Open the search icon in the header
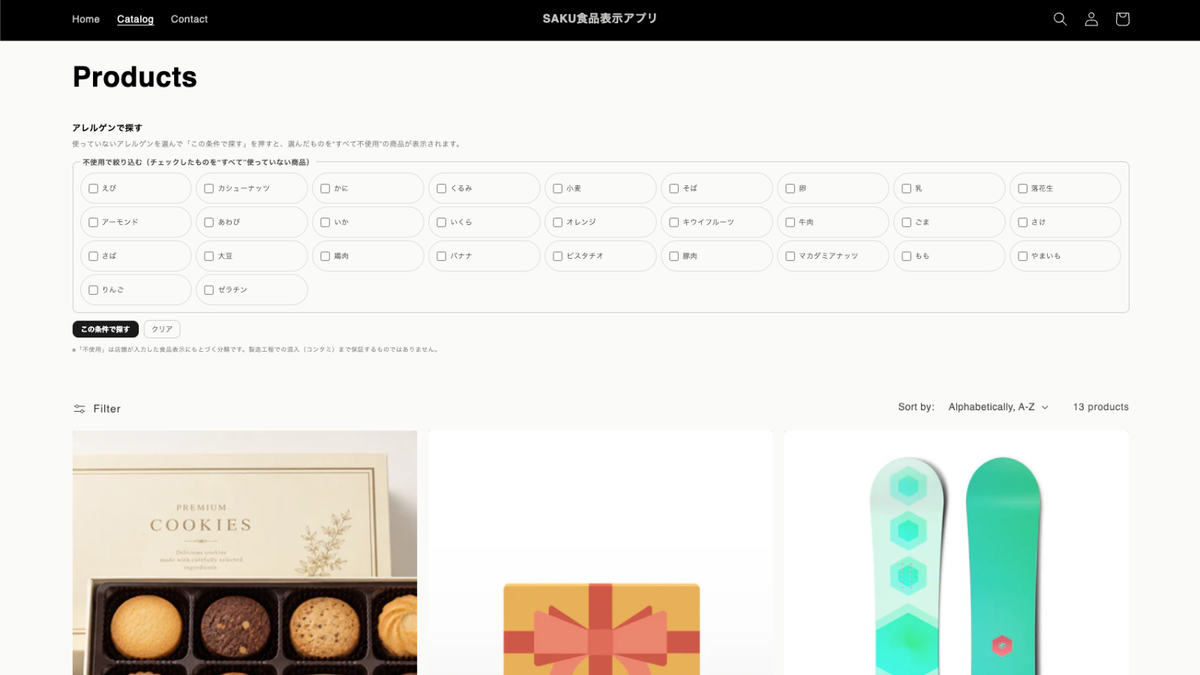Image resolution: width=1200 pixels, height=675 pixels. tap(1060, 19)
